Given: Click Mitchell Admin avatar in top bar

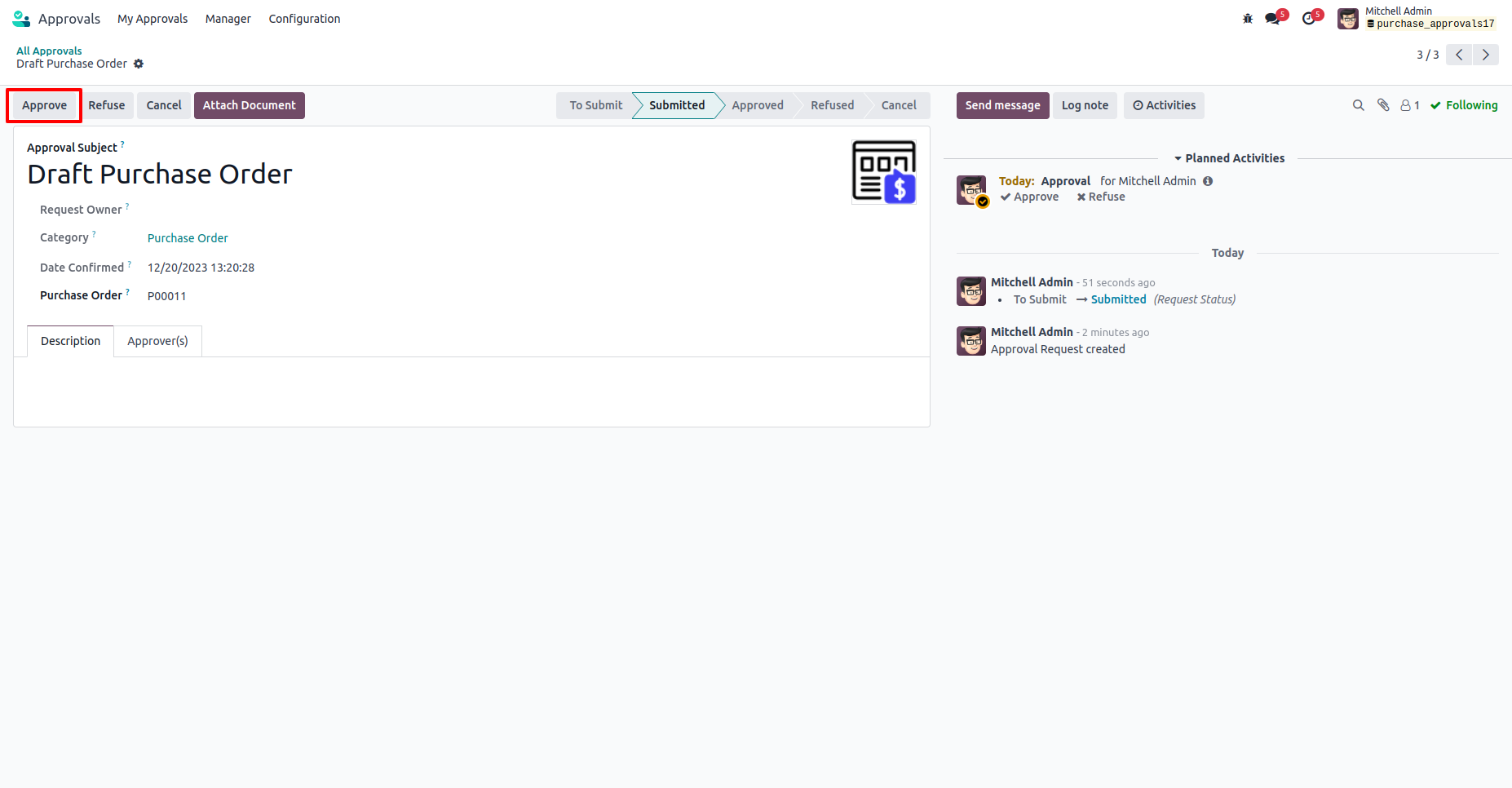Looking at the screenshot, I should tap(1348, 18).
